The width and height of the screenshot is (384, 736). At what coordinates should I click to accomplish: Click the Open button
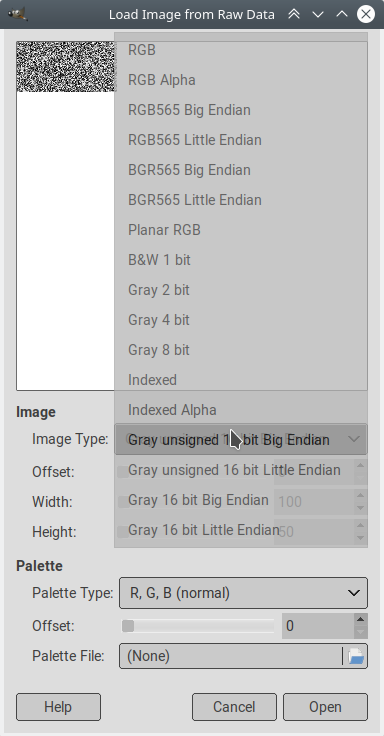325,707
